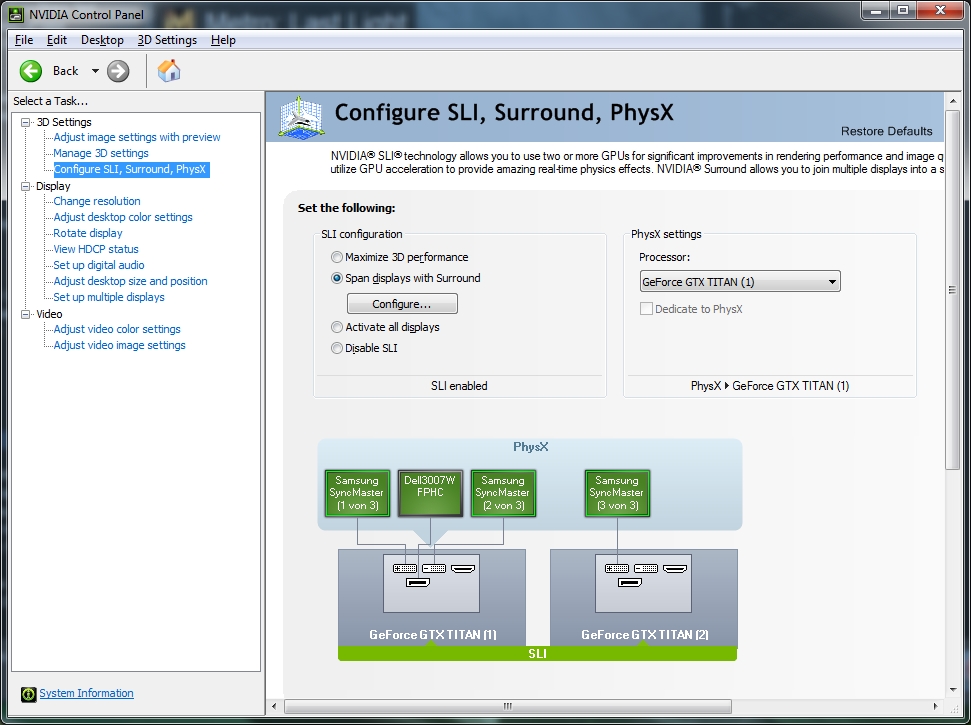Screen dimensions: 971x725
Task: Collapse the 3D Settings tree node
Action: coord(25,122)
